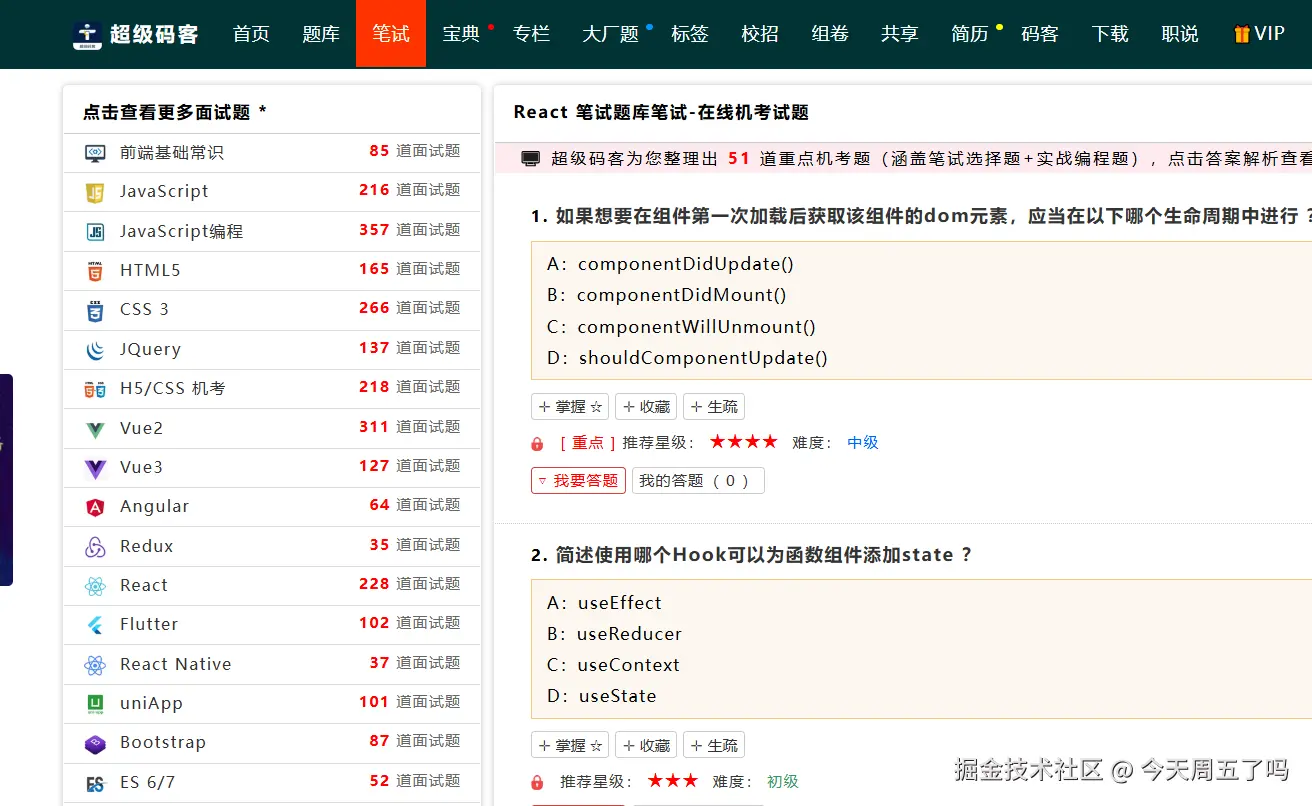Screen dimensions: 1312x806
Task: Open the 校招 section from top navigation
Action: pos(760,33)
